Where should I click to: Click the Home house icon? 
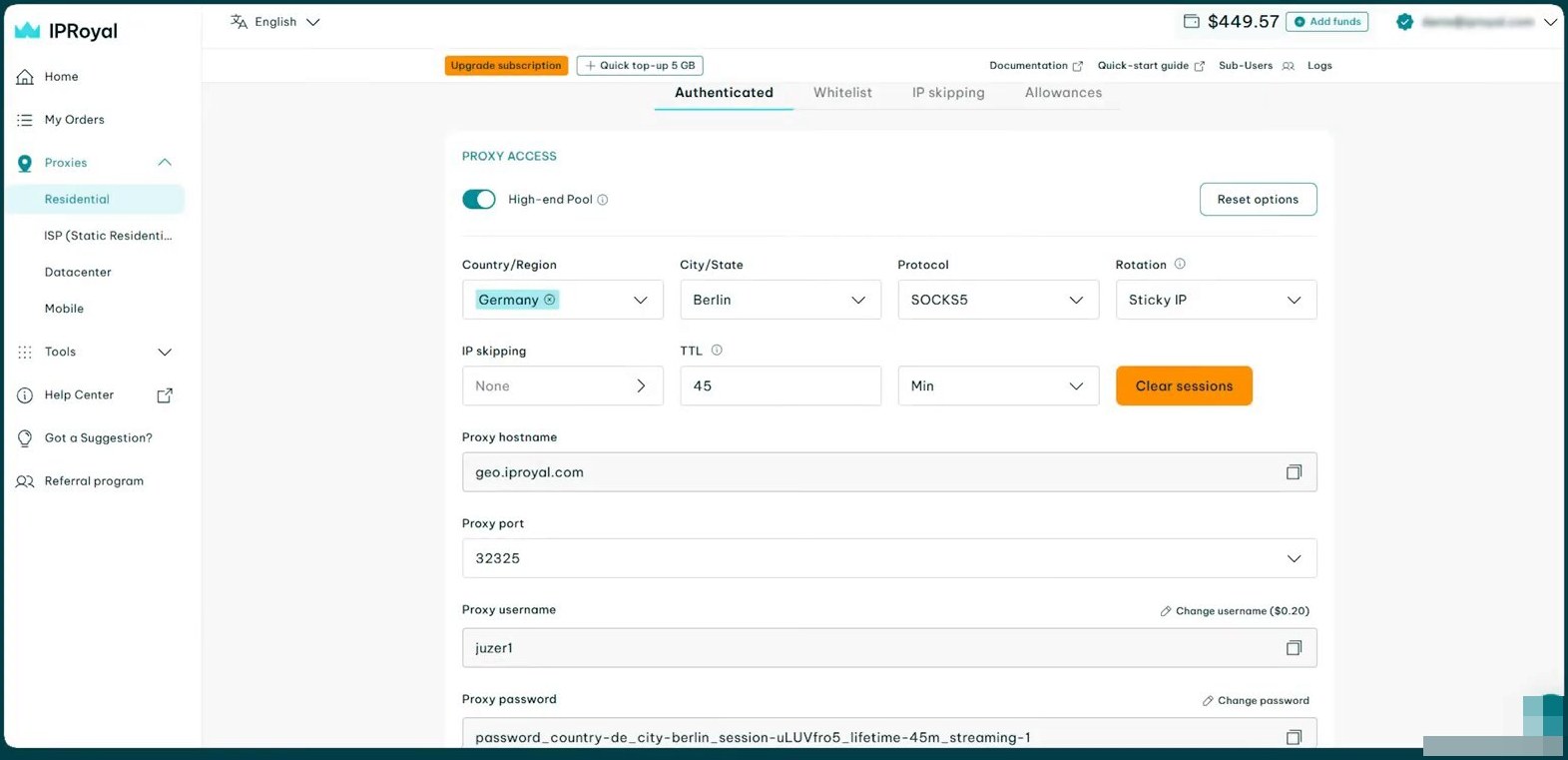coord(25,77)
